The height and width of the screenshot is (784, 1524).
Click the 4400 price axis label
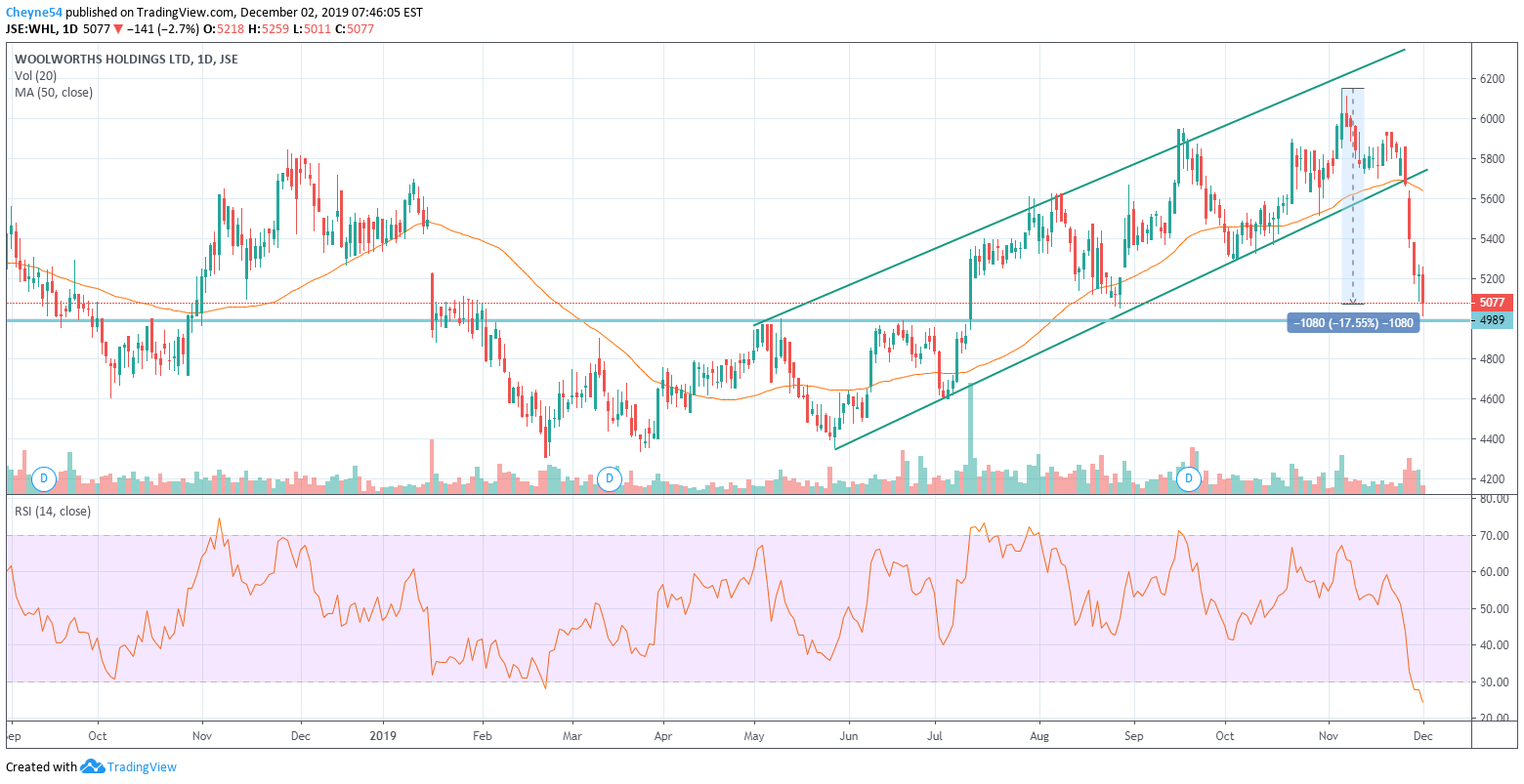click(1491, 439)
